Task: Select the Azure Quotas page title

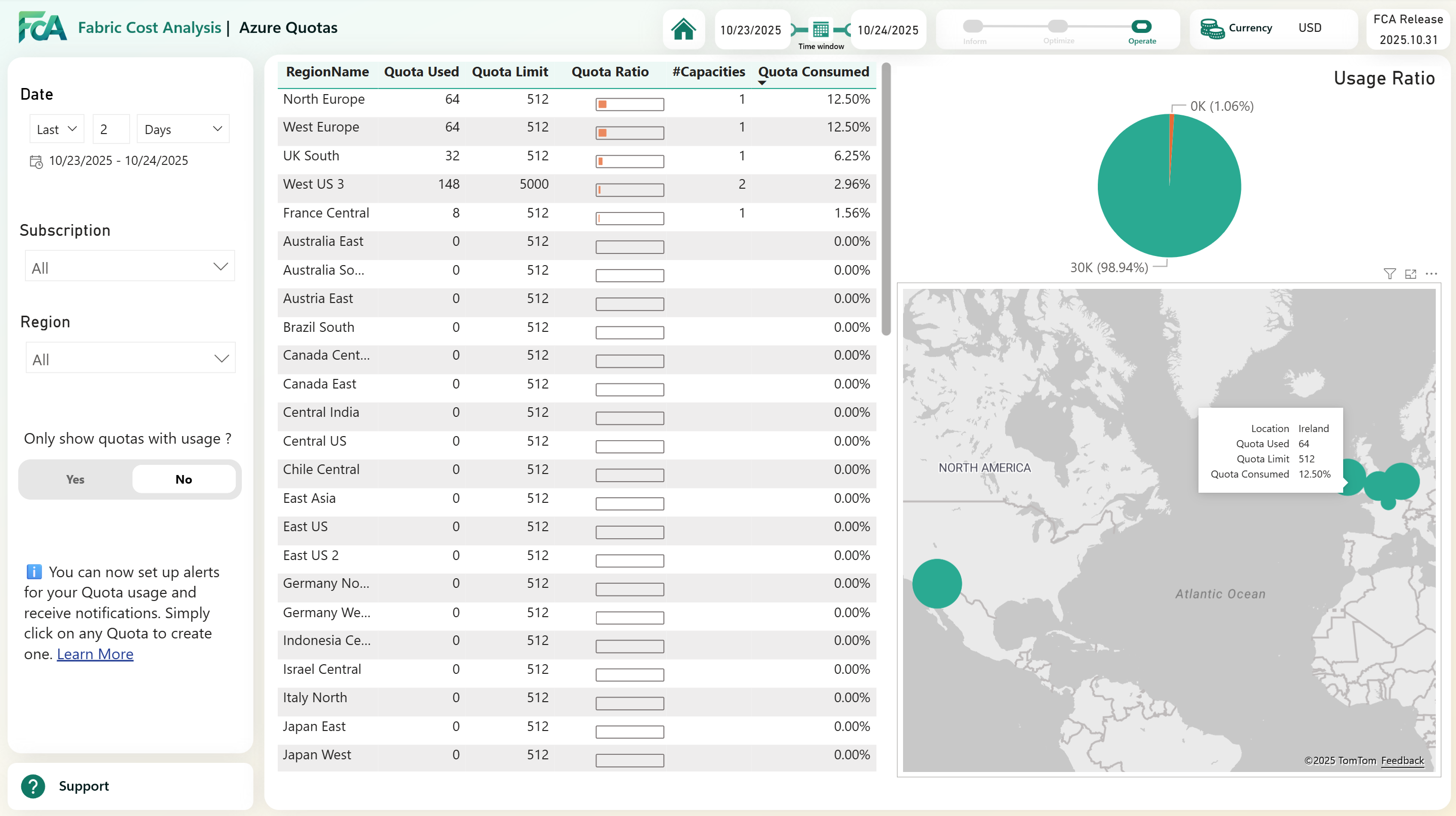Action: tap(288, 27)
